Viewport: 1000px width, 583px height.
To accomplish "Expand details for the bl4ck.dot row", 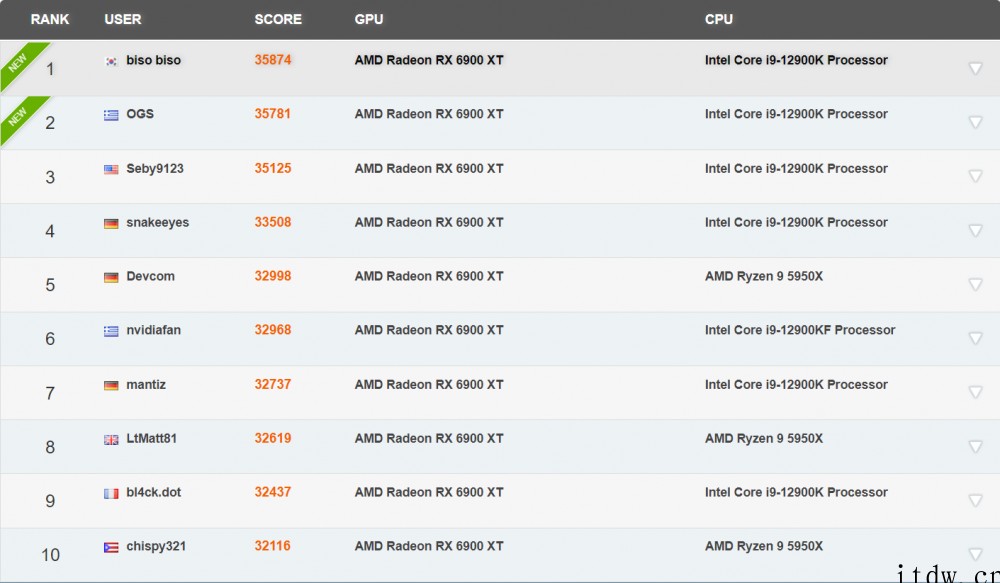I will (975, 500).
